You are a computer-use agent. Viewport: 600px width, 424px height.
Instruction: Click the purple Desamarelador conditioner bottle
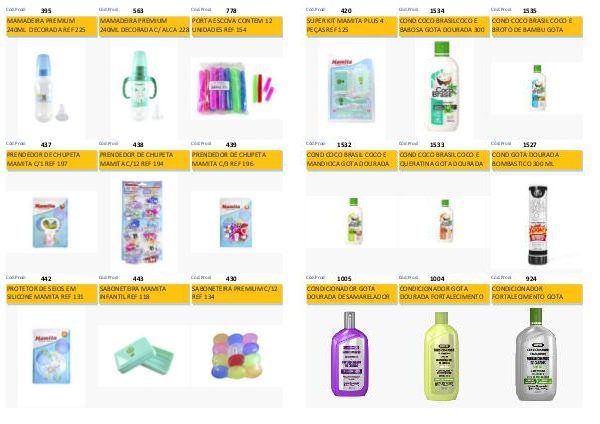349,354
